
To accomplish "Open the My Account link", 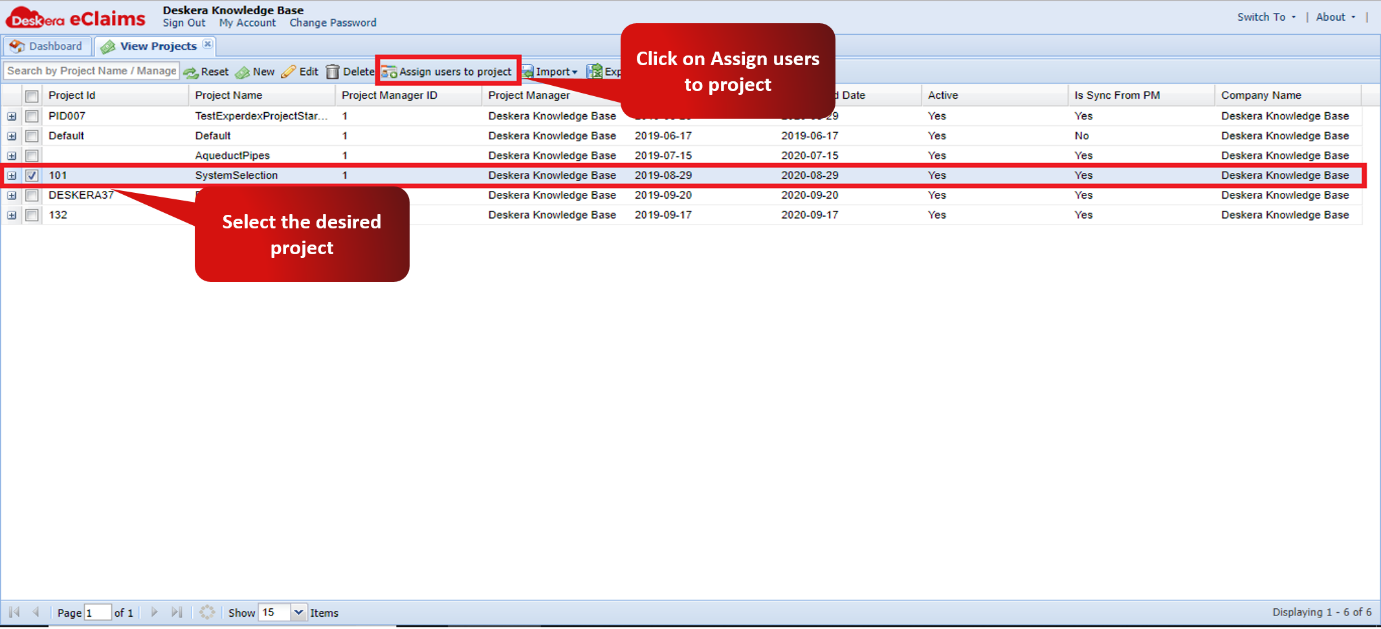I will click(x=247, y=23).
